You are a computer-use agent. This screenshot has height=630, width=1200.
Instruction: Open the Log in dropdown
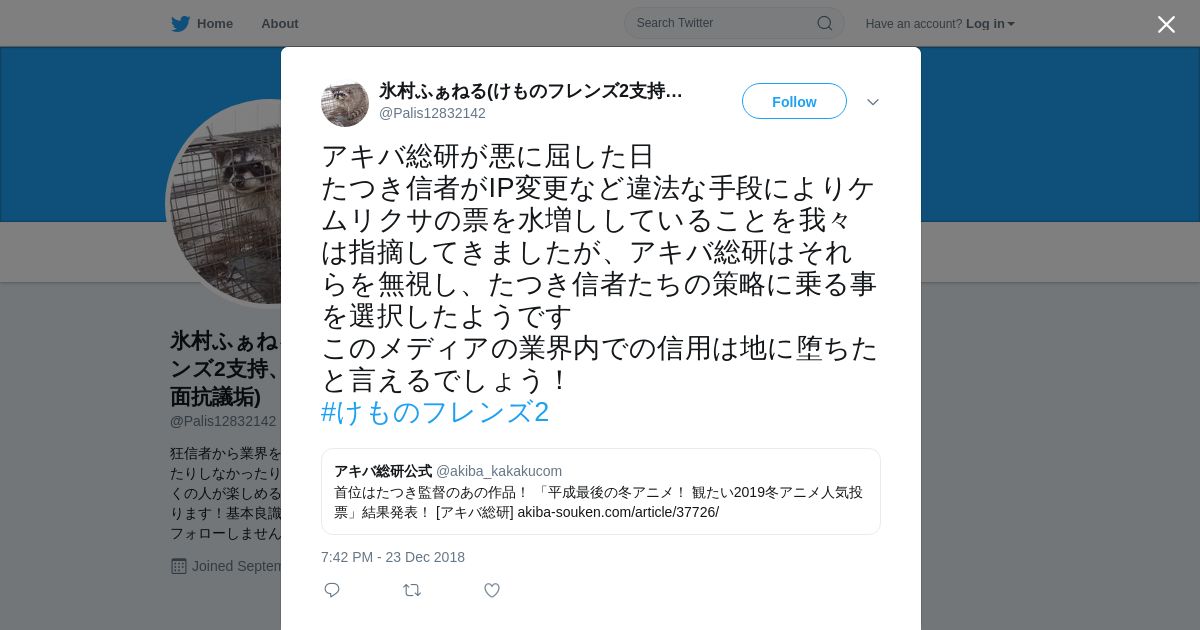(x=990, y=23)
